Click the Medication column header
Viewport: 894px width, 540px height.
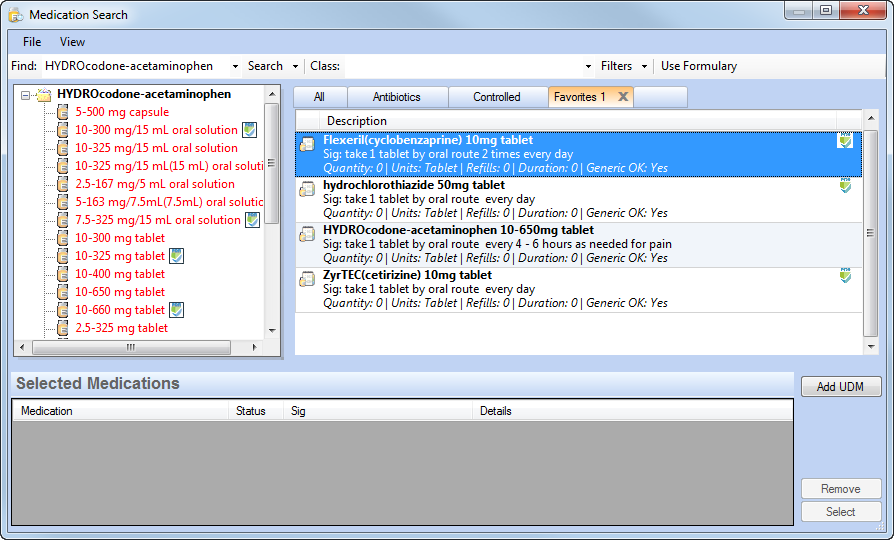click(120, 411)
